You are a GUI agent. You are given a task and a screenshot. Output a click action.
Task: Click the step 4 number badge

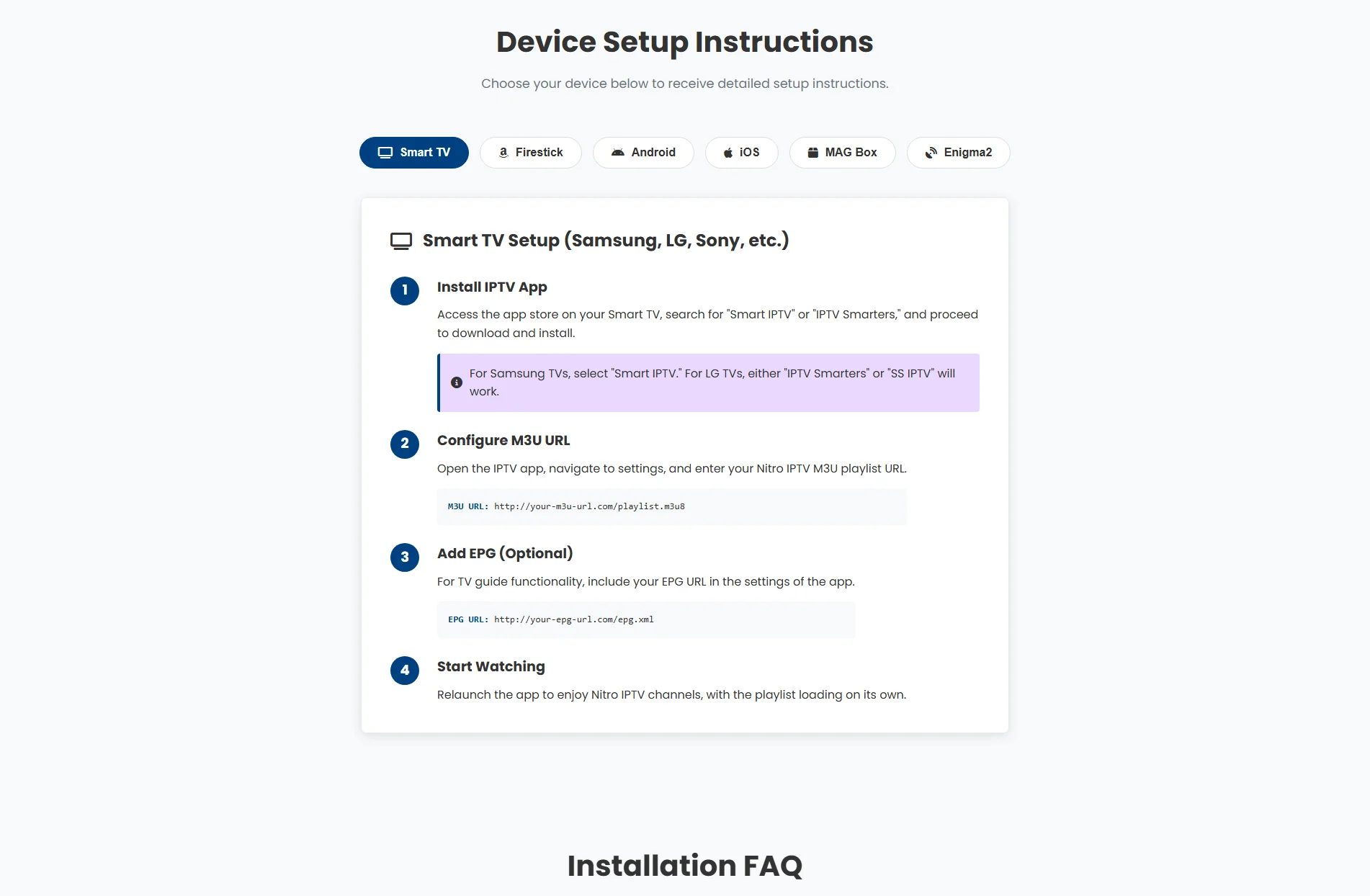[405, 671]
